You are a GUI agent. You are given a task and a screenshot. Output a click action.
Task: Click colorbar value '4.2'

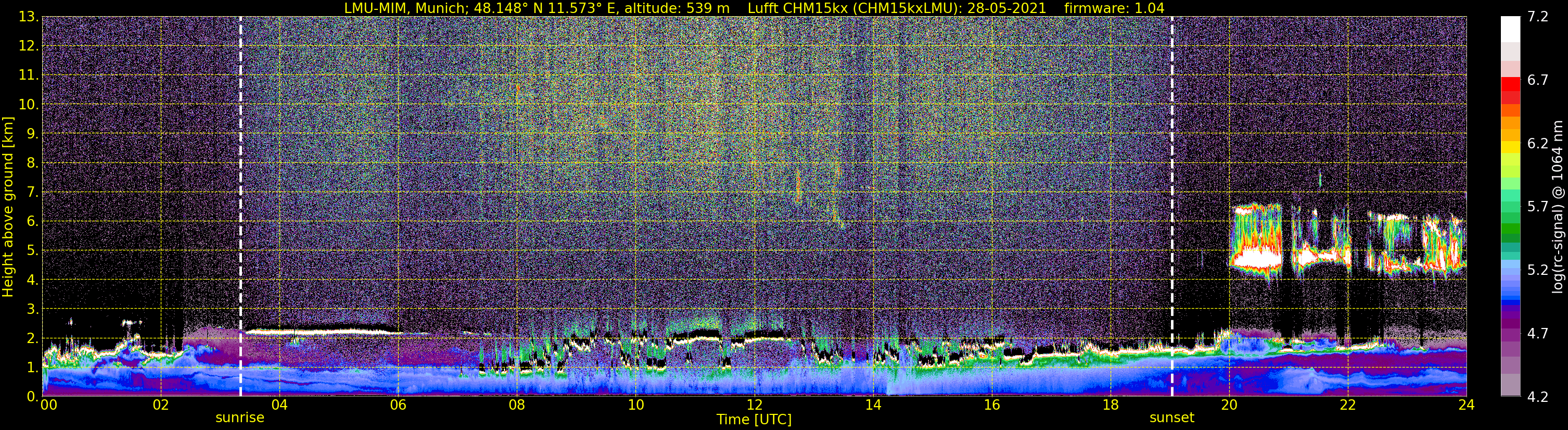point(1538,397)
